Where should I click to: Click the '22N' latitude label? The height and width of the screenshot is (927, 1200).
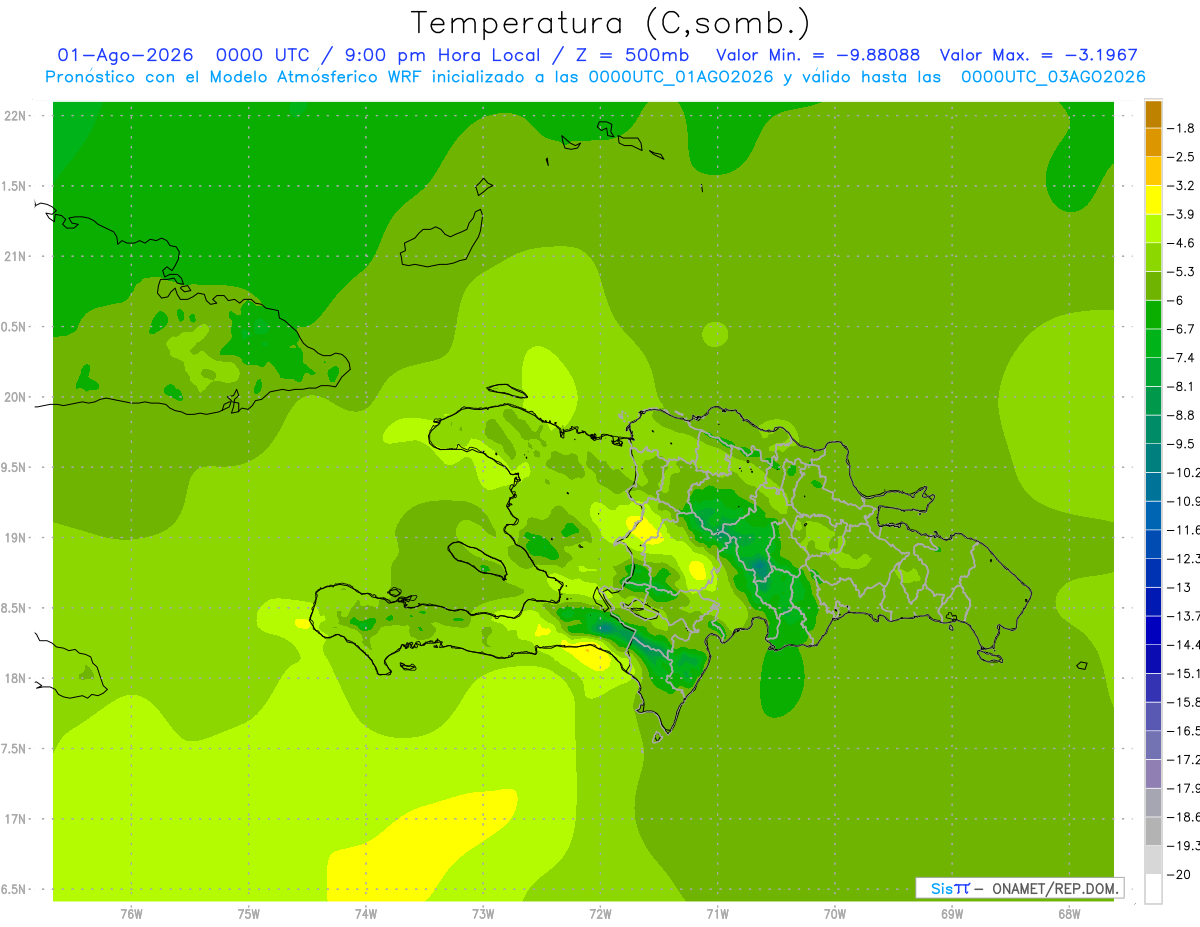pyautogui.click(x=15, y=116)
